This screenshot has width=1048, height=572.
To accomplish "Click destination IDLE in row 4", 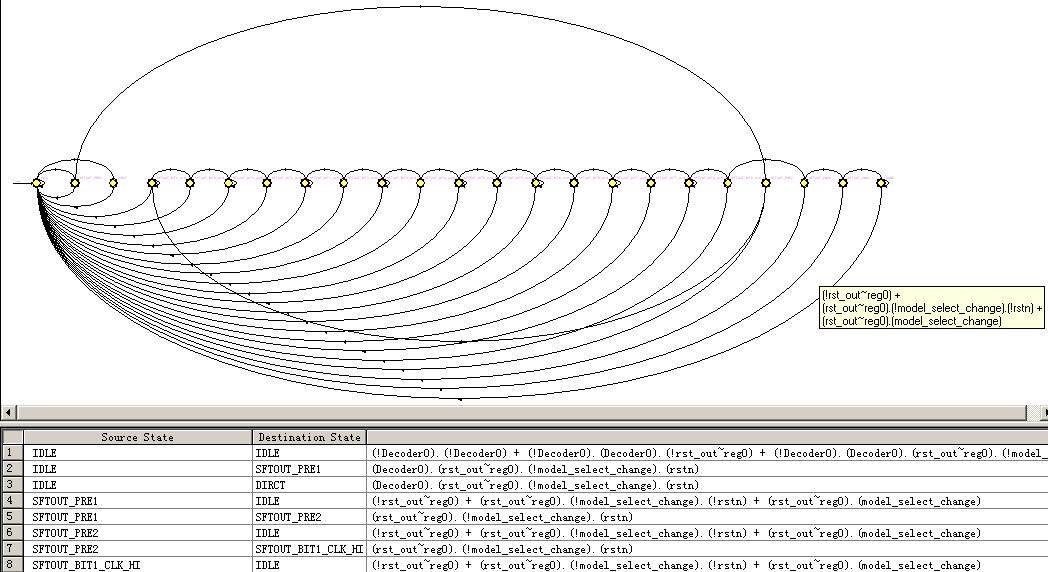I will click(x=309, y=501).
